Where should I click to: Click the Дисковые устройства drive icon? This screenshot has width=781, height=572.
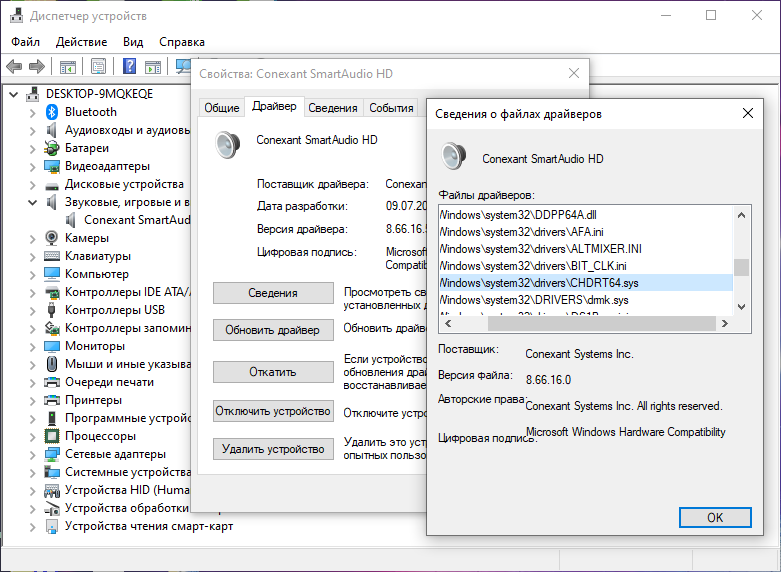tap(52, 185)
